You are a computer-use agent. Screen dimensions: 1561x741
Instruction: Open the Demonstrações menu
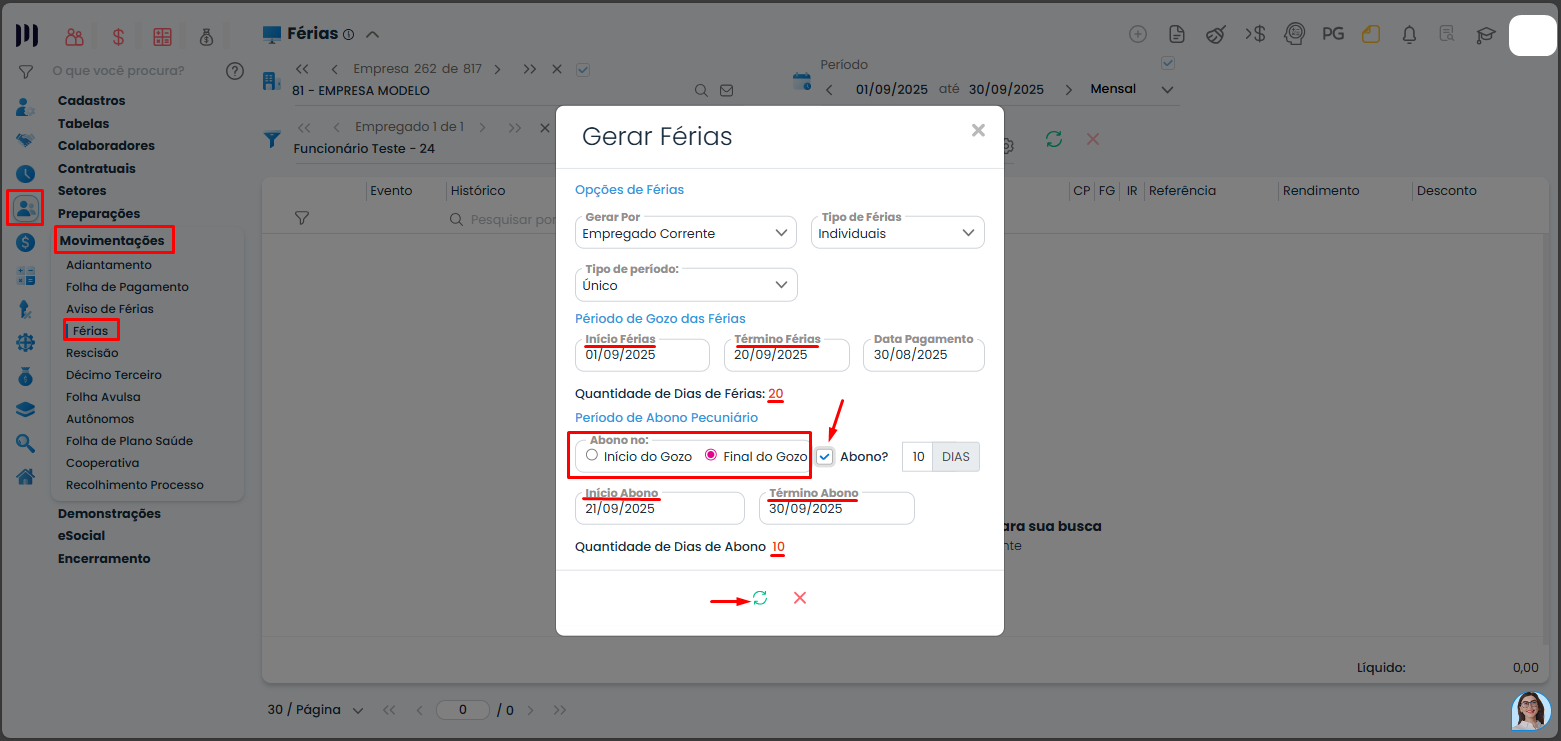pyautogui.click(x=109, y=513)
